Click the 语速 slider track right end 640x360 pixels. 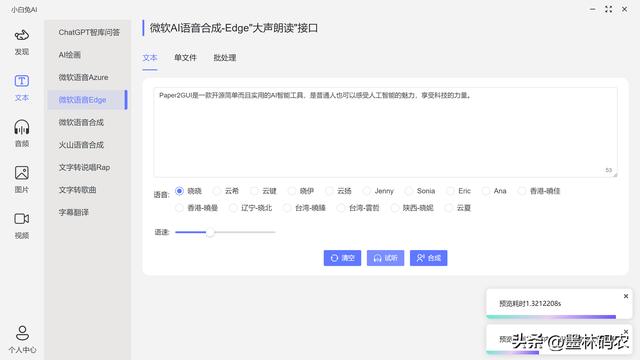click(274, 232)
